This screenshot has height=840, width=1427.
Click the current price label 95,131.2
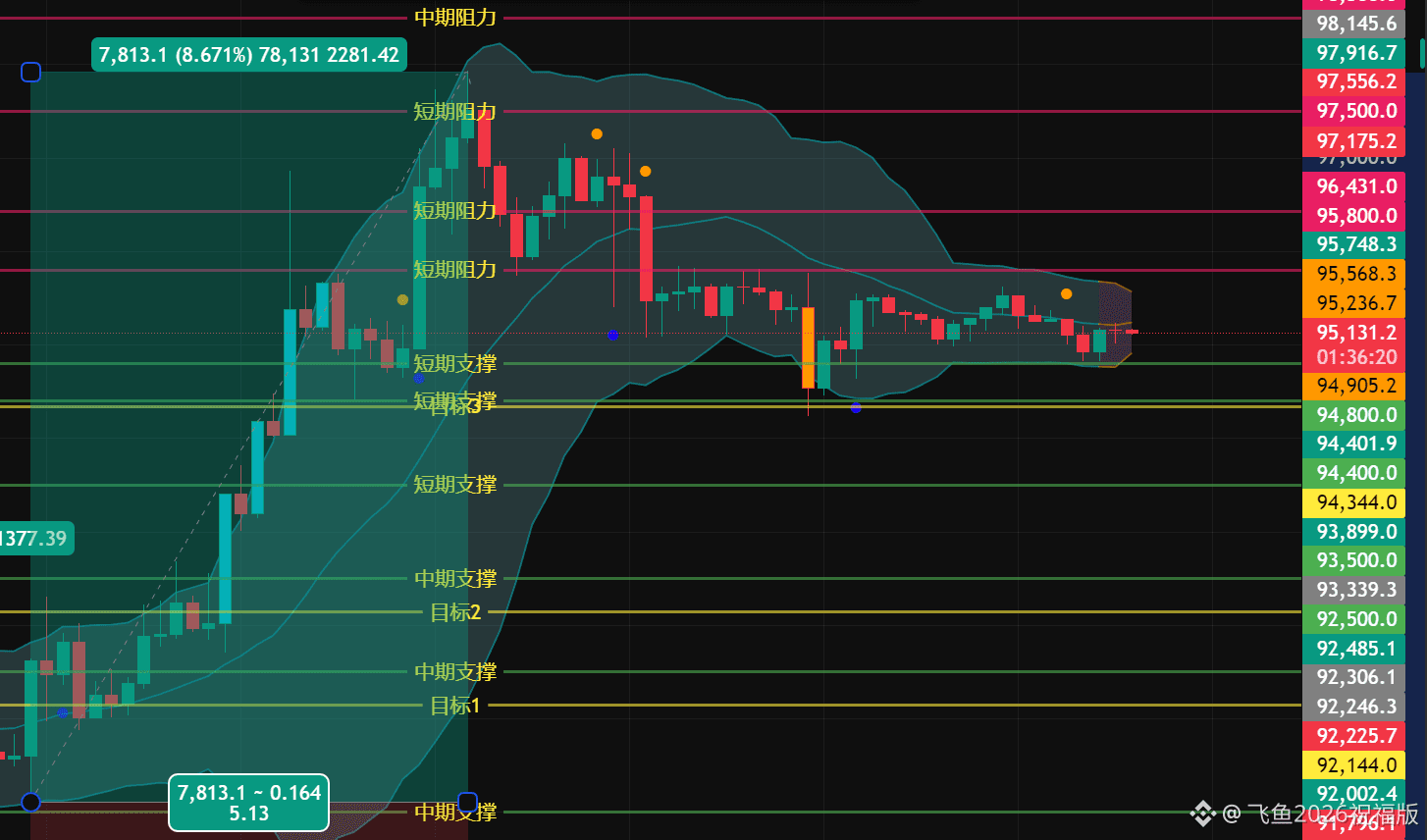[x=1354, y=333]
